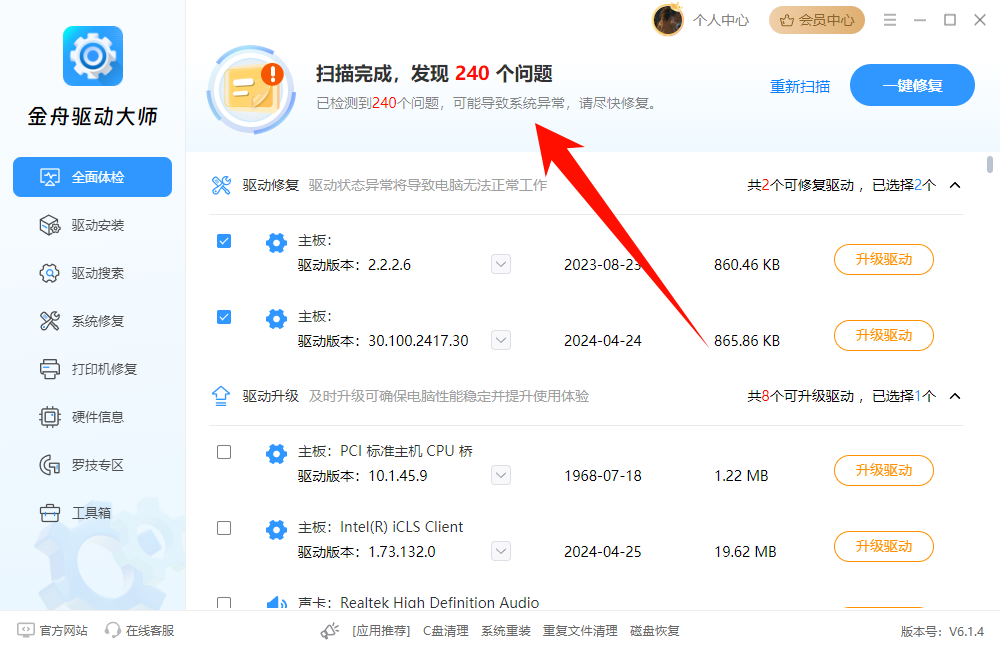Open the version dropdown for driver 2.2.2.6
The image size is (1000, 650).
pyautogui.click(x=500, y=264)
